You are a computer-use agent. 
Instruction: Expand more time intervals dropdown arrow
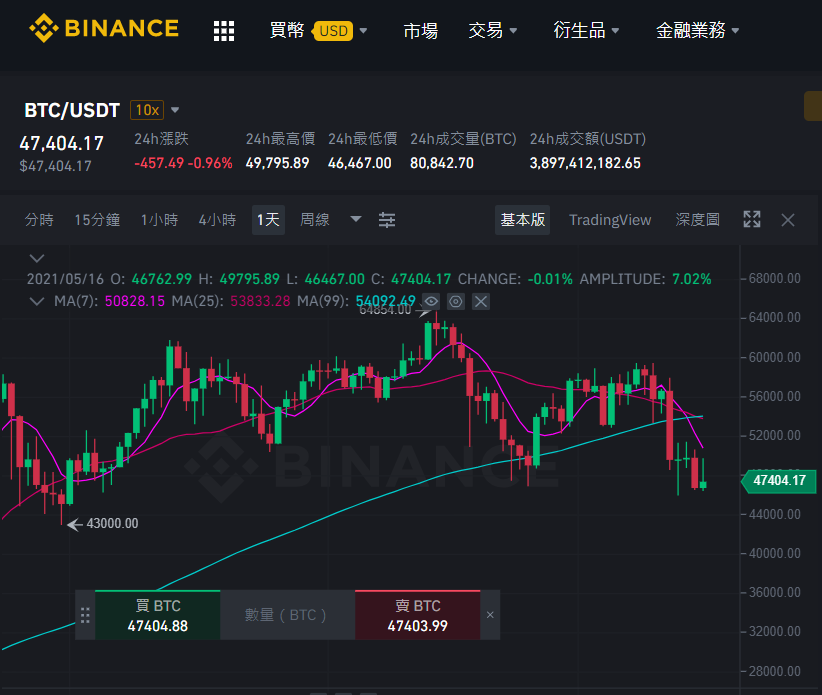tap(355, 219)
